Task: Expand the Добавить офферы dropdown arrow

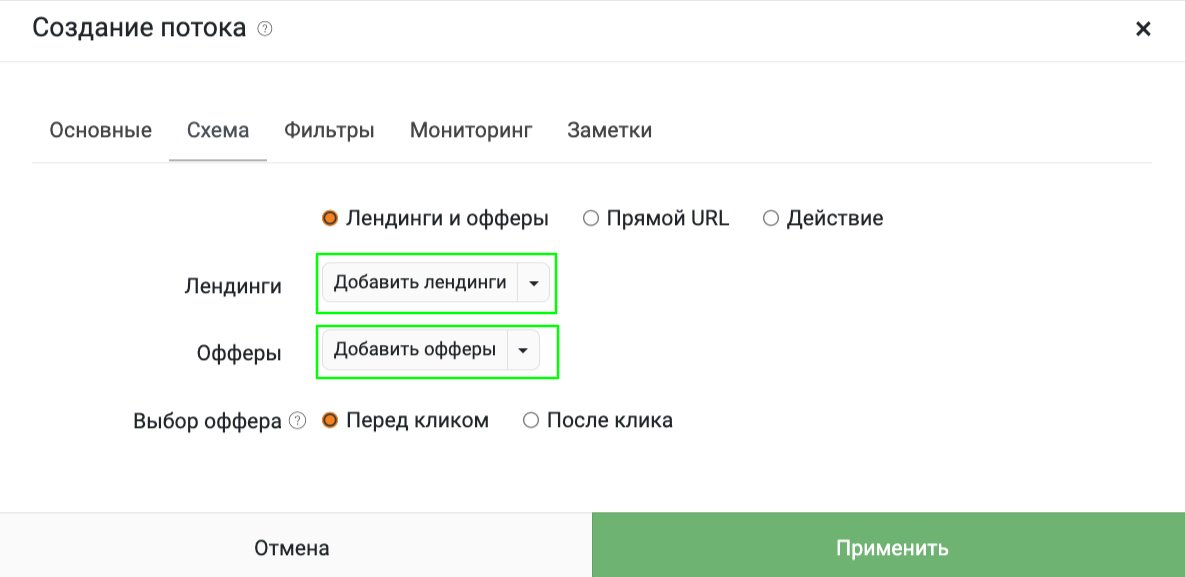Action: coord(523,350)
